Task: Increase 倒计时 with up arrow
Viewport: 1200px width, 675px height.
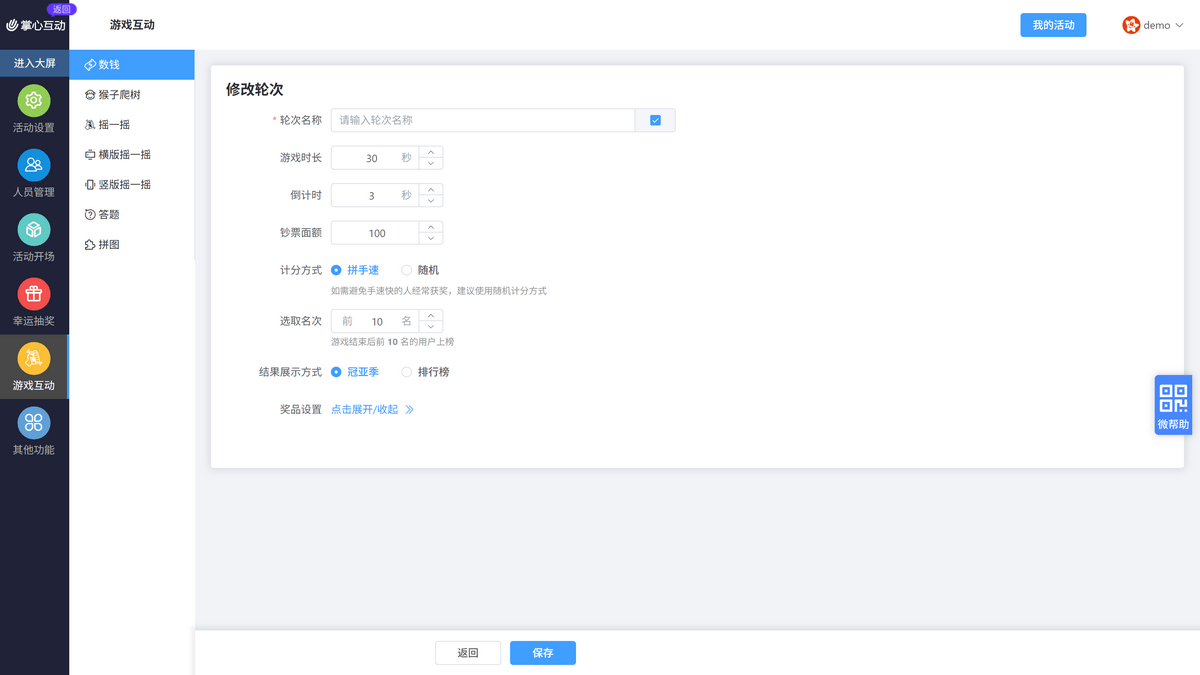Action: point(431,189)
